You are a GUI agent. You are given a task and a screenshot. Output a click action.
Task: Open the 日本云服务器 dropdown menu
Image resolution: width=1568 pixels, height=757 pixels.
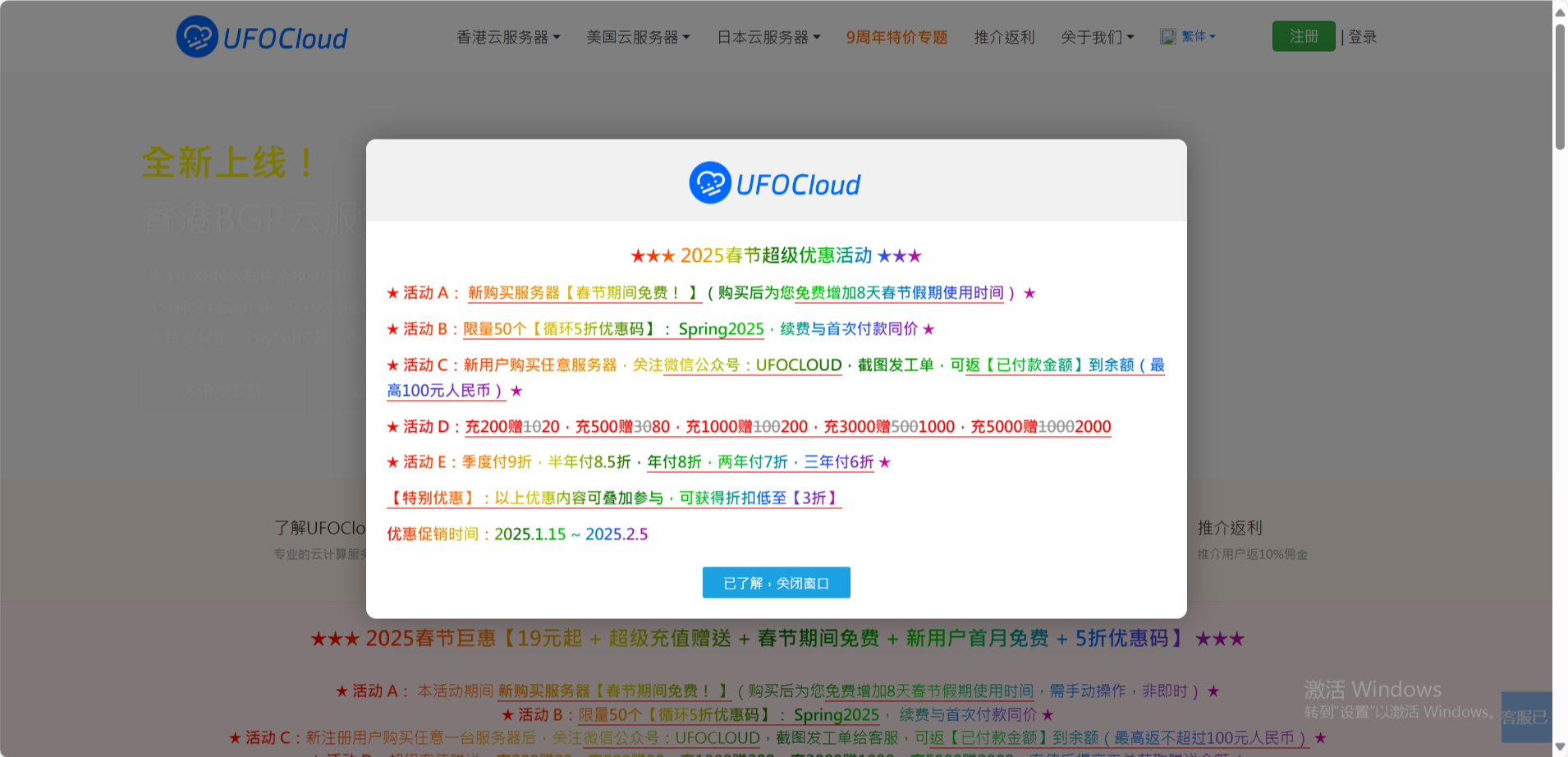[768, 36]
